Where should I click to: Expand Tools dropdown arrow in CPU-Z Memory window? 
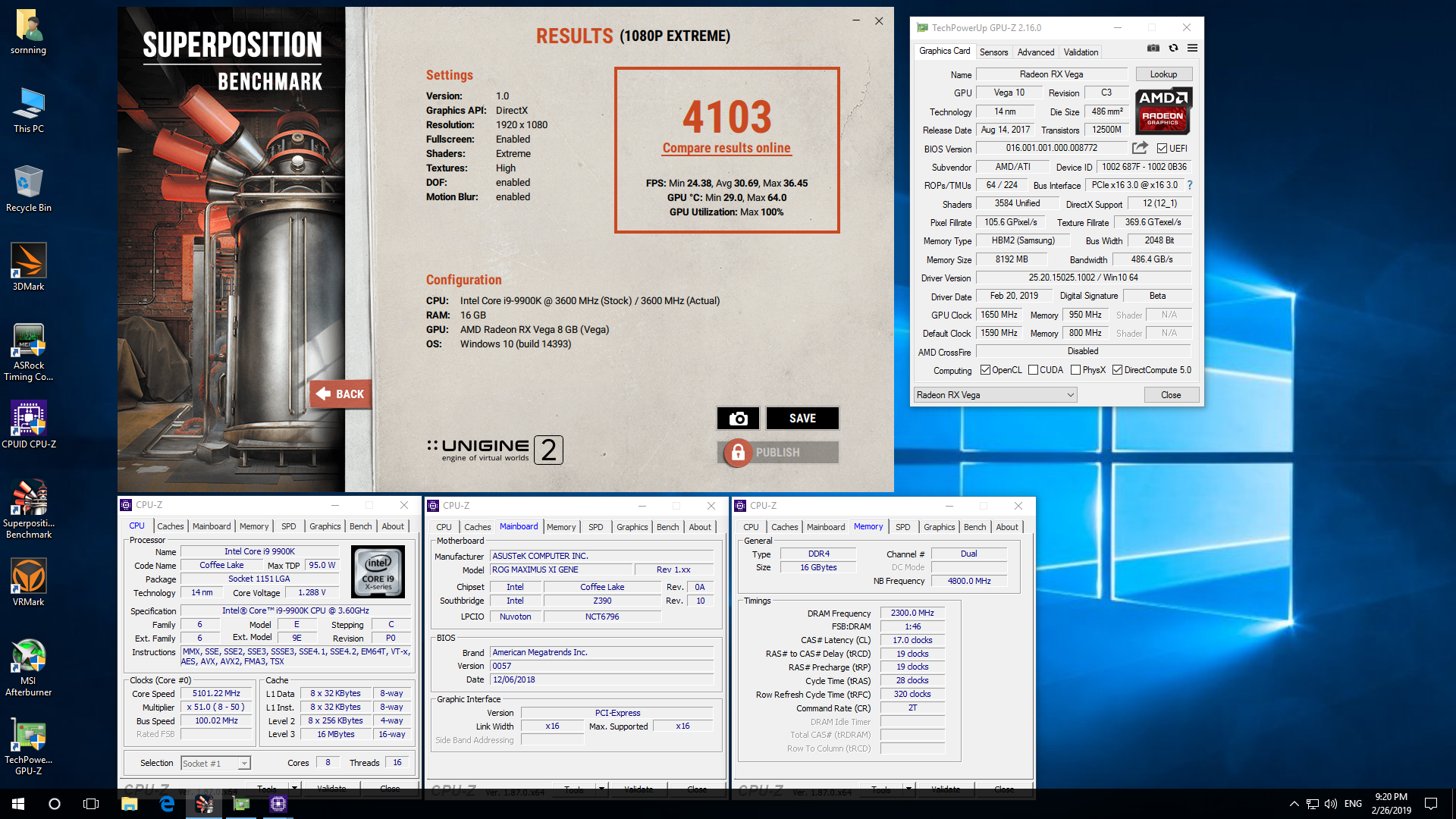[908, 789]
